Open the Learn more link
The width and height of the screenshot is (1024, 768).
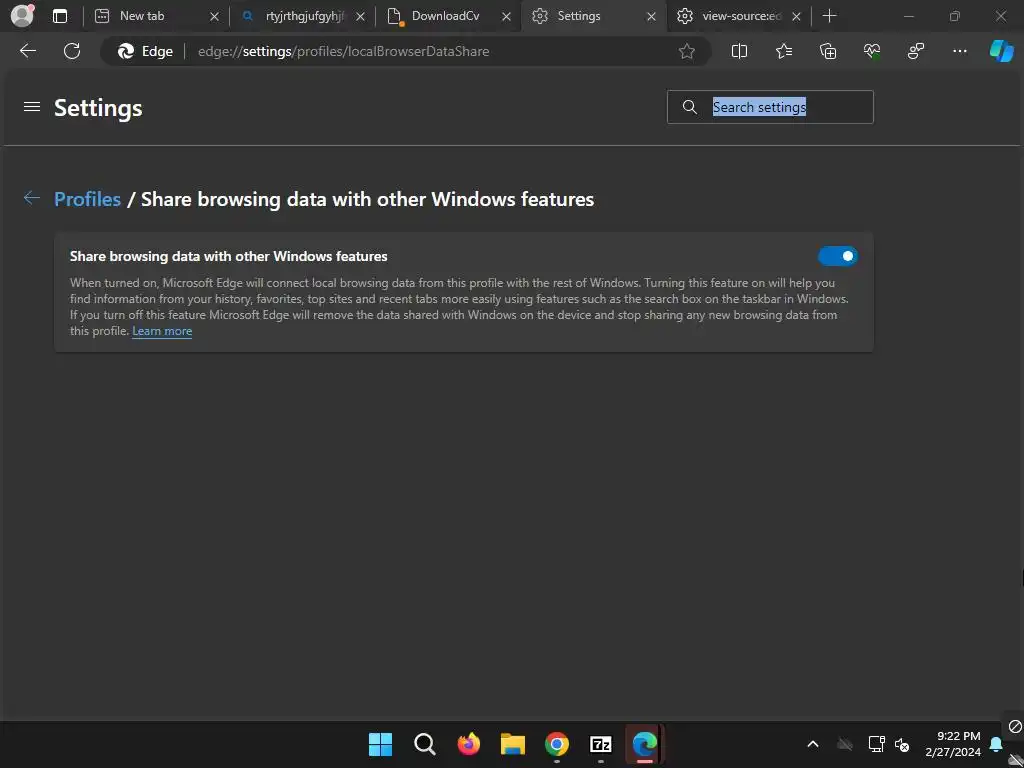(x=162, y=331)
